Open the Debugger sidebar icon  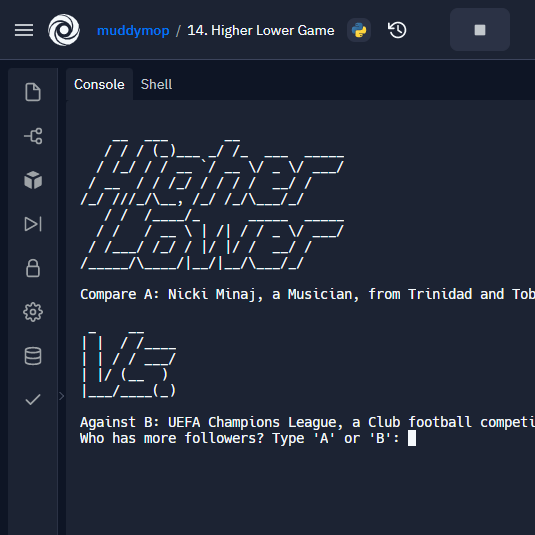[x=33, y=224]
